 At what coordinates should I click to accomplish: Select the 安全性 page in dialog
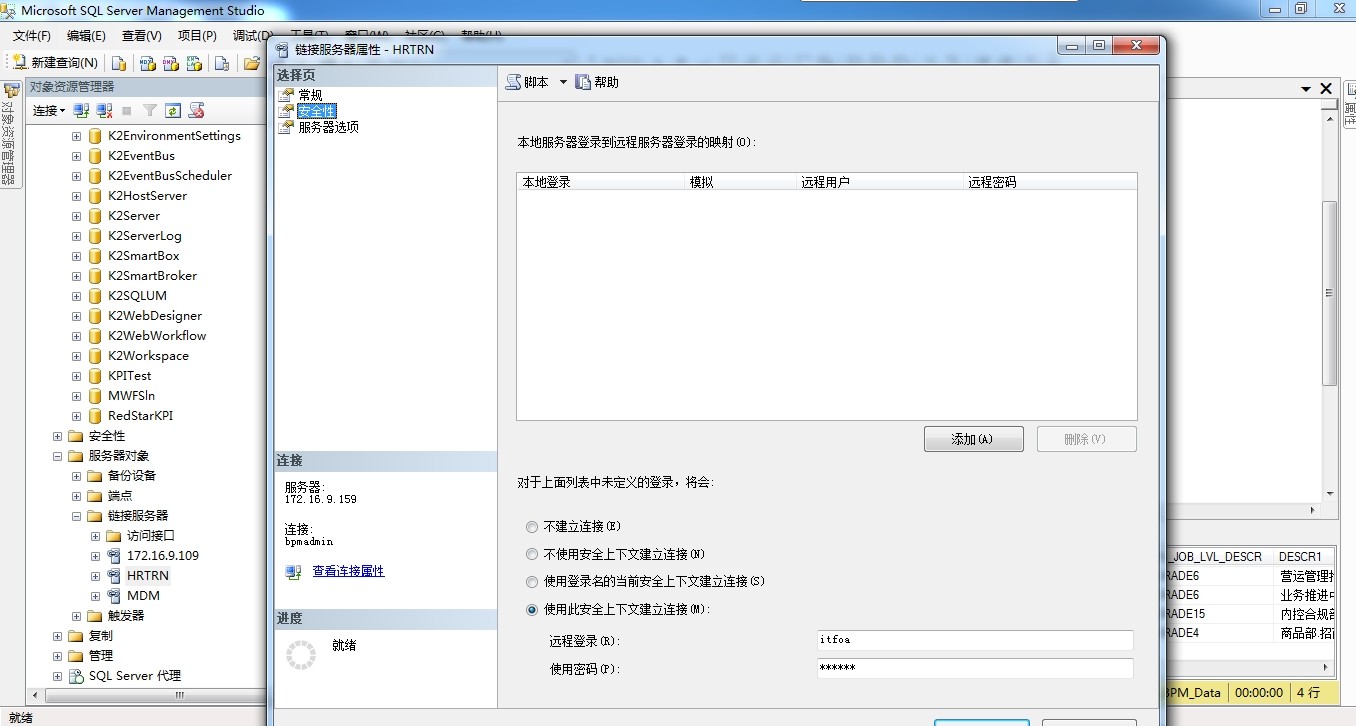click(x=316, y=111)
